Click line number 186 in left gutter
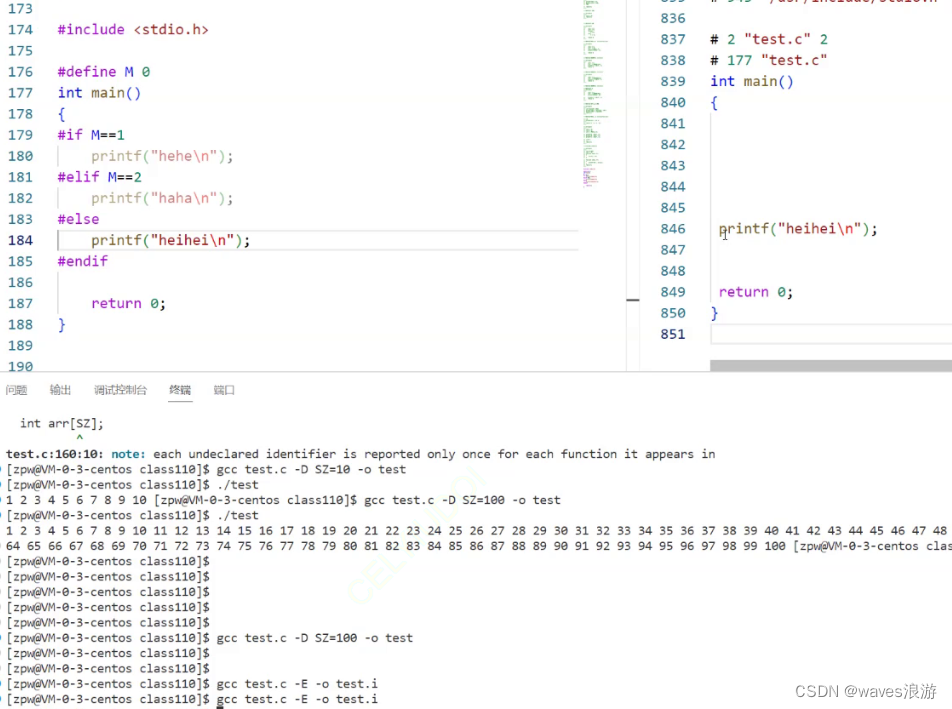Screen dimensions: 952x709 tap(21, 282)
